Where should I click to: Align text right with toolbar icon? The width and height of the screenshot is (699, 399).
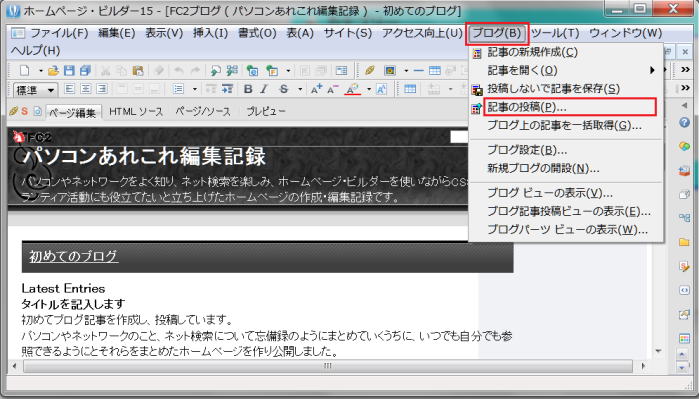pos(102,89)
